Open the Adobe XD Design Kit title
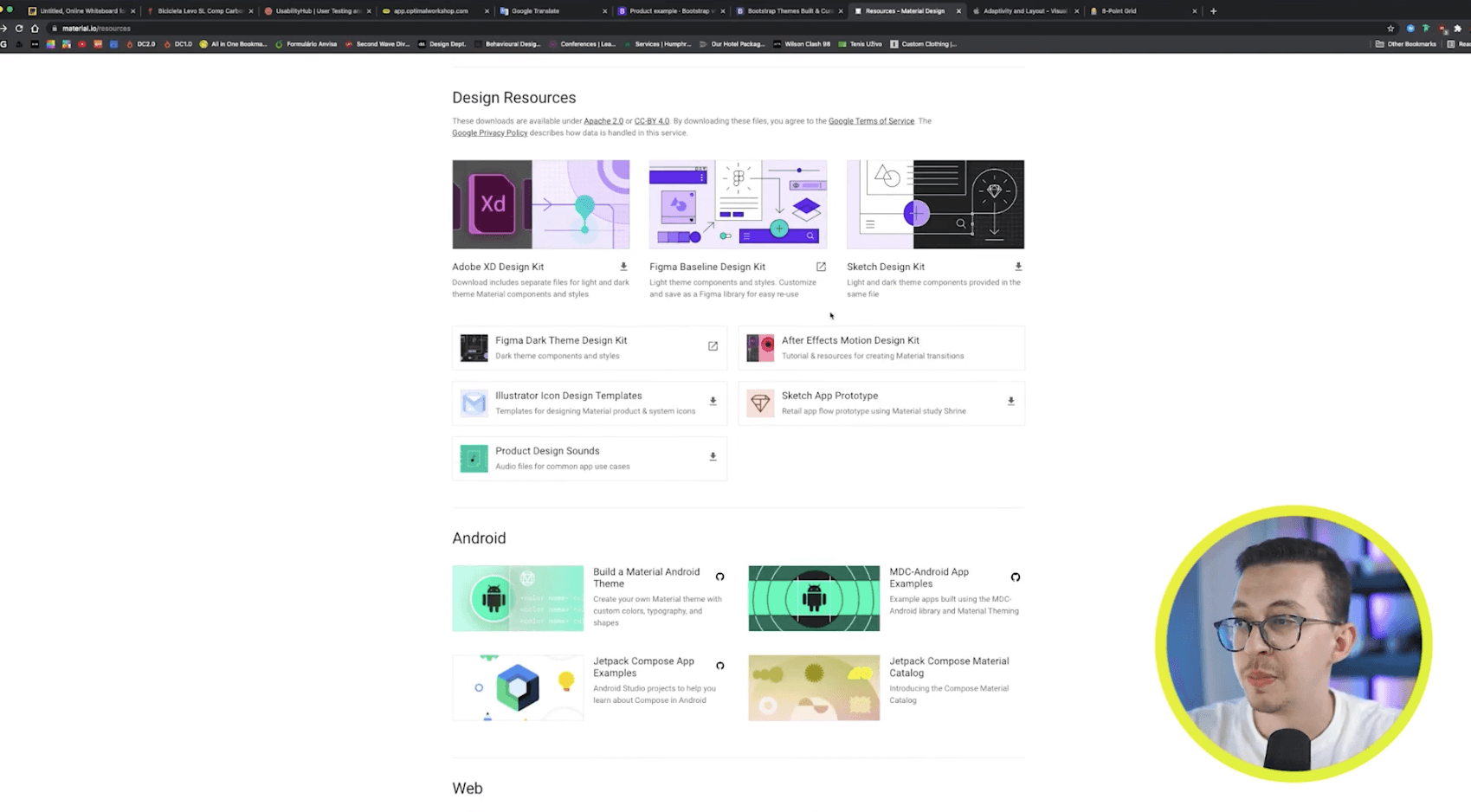The width and height of the screenshot is (1471, 812). pyautogui.click(x=498, y=267)
